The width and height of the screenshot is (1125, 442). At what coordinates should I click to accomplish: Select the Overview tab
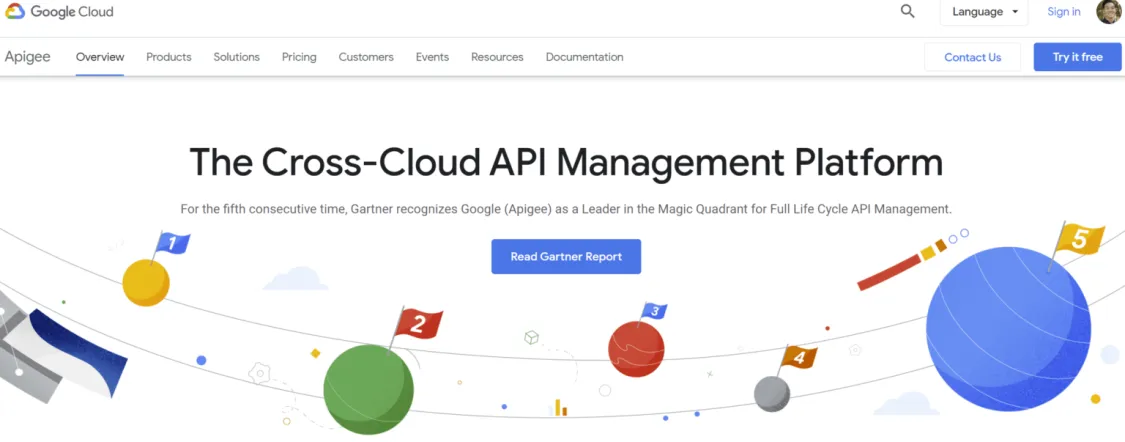click(x=100, y=57)
